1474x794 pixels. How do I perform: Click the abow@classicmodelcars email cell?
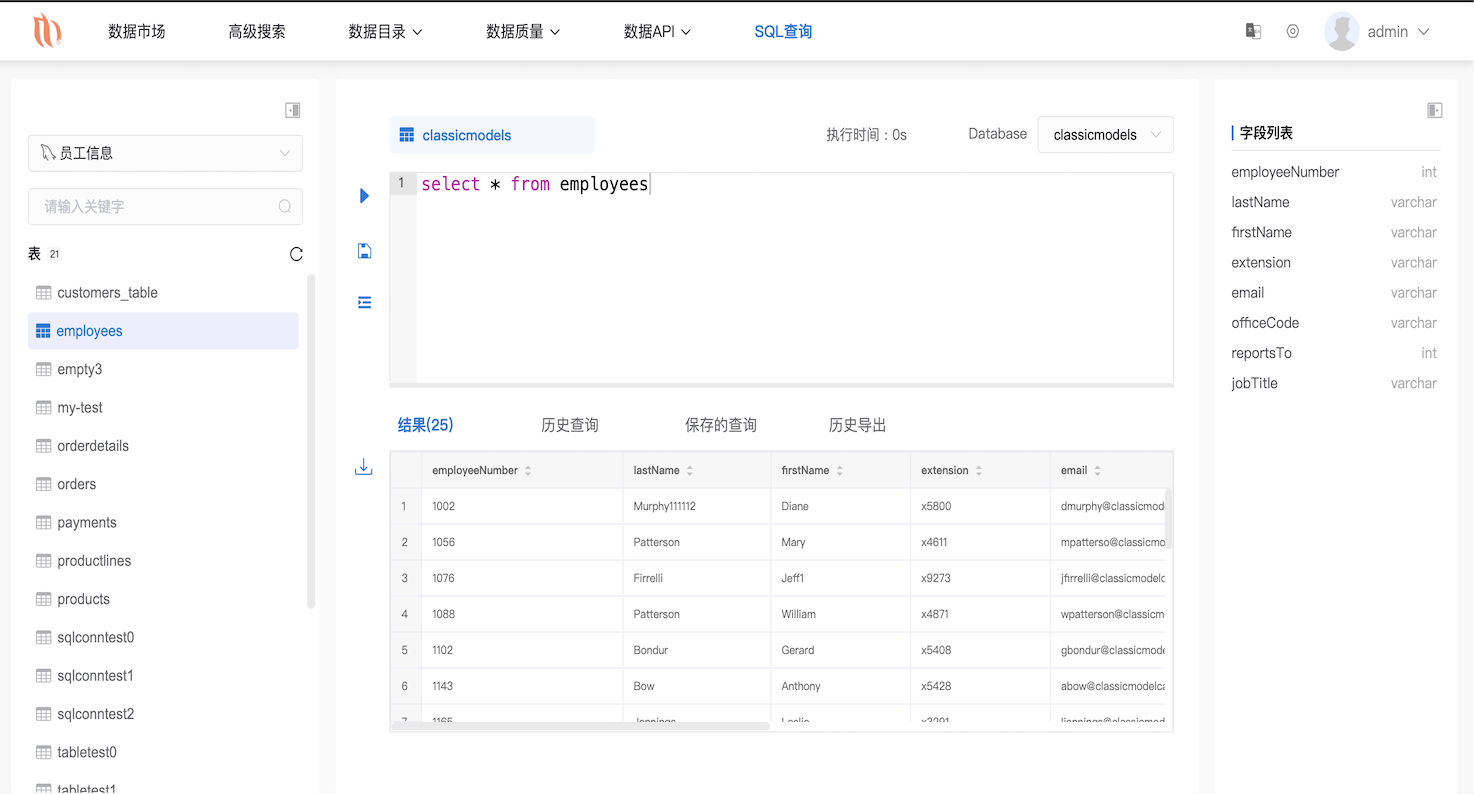coord(1113,686)
